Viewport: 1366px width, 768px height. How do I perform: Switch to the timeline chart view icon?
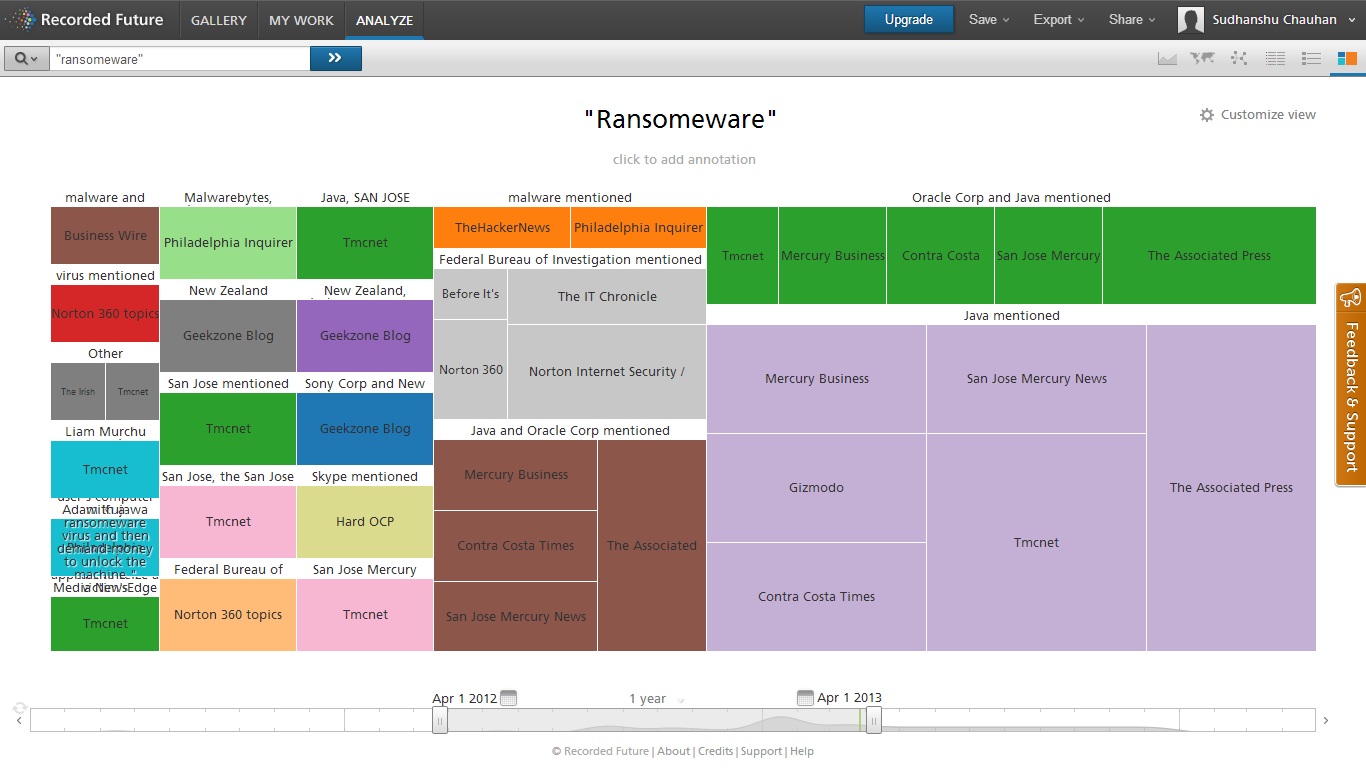click(1166, 58)
